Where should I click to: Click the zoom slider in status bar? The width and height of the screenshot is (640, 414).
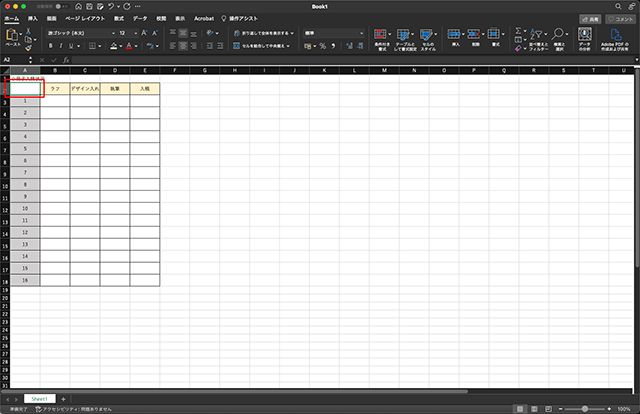[x=585, y=409]
